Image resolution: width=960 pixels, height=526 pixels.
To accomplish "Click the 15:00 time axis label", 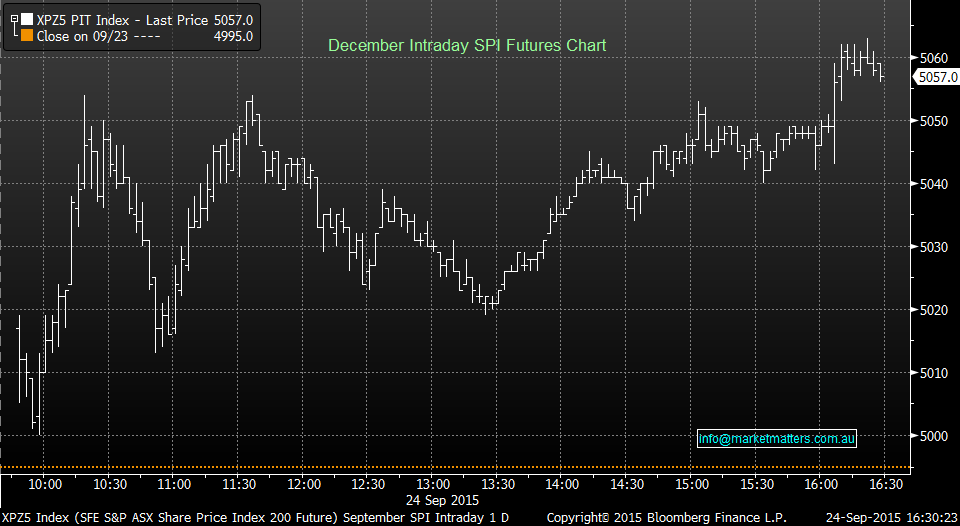I will [x=692, y=484].
